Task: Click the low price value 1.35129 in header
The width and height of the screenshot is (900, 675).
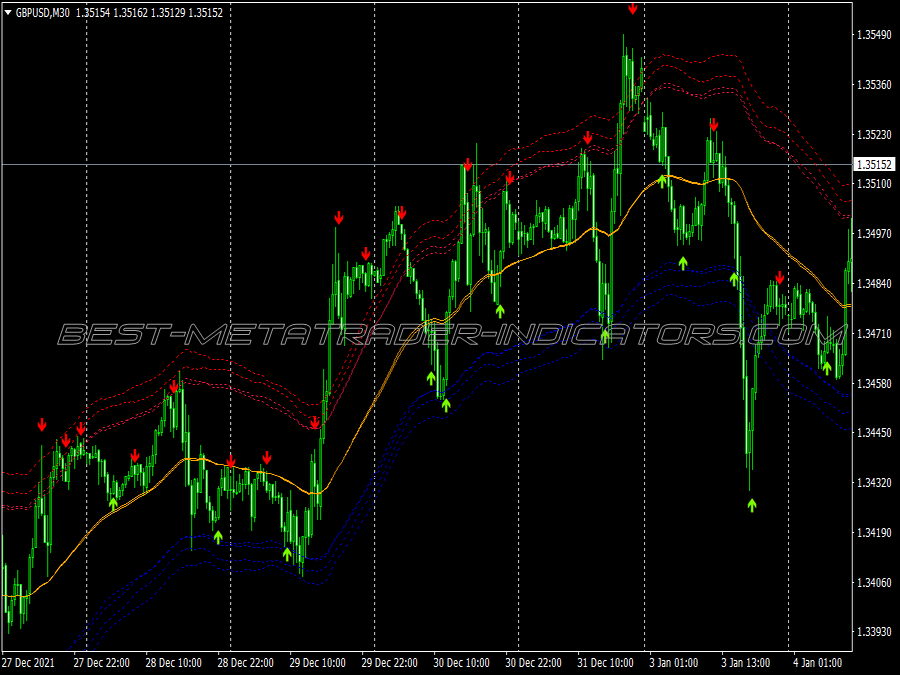Action: (168, 13)
